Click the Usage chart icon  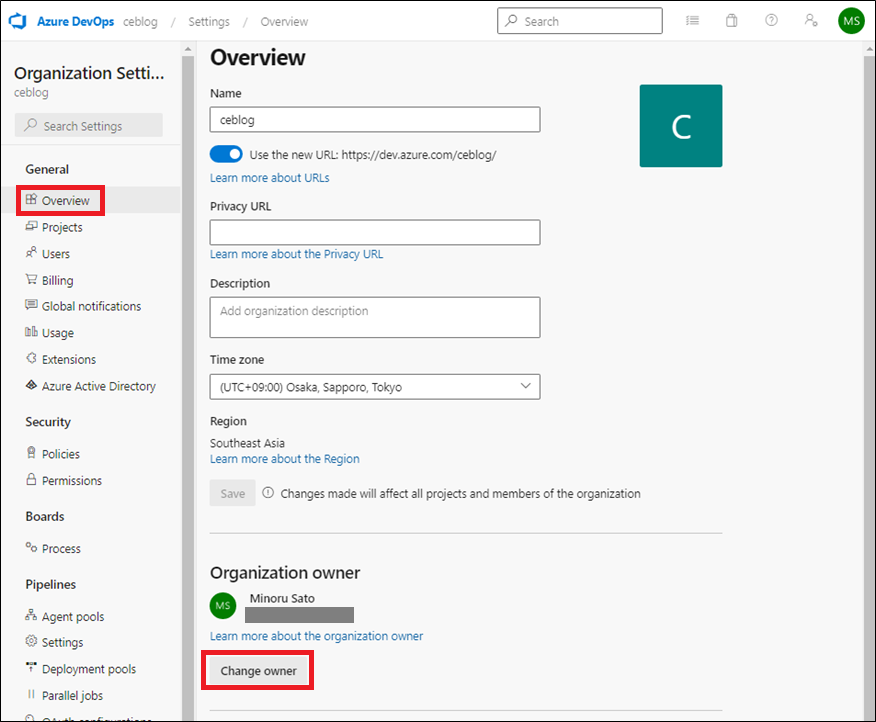[x=31, y=332]
